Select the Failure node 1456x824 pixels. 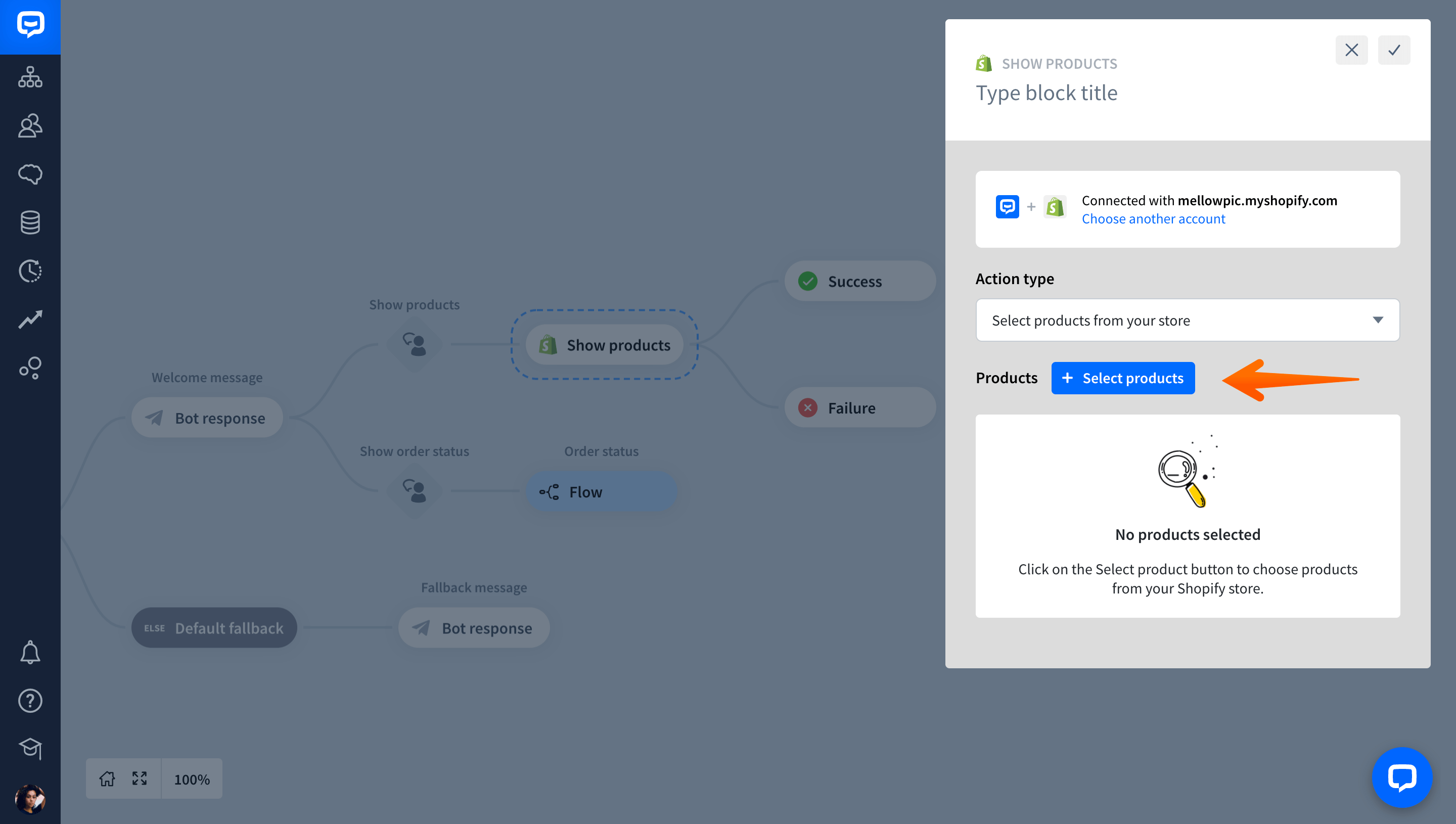pos(859,407)
